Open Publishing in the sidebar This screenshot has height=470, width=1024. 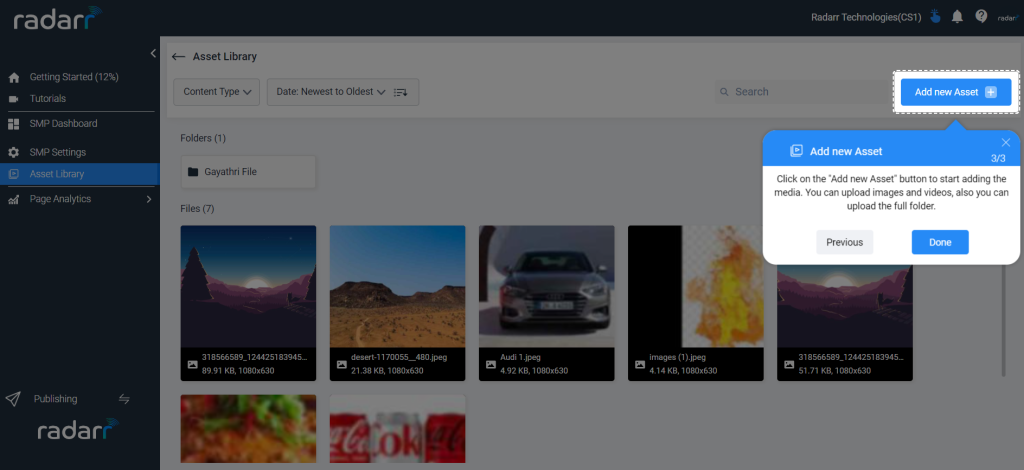coord(56,399)
